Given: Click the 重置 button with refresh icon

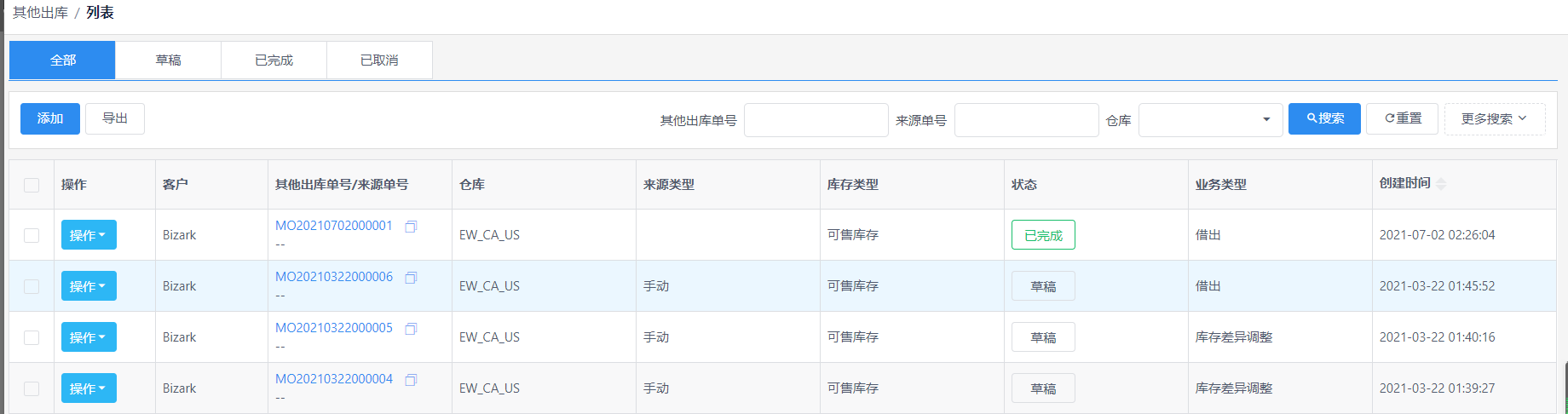Looking at the screenshot, I should tap(1402, 118).
